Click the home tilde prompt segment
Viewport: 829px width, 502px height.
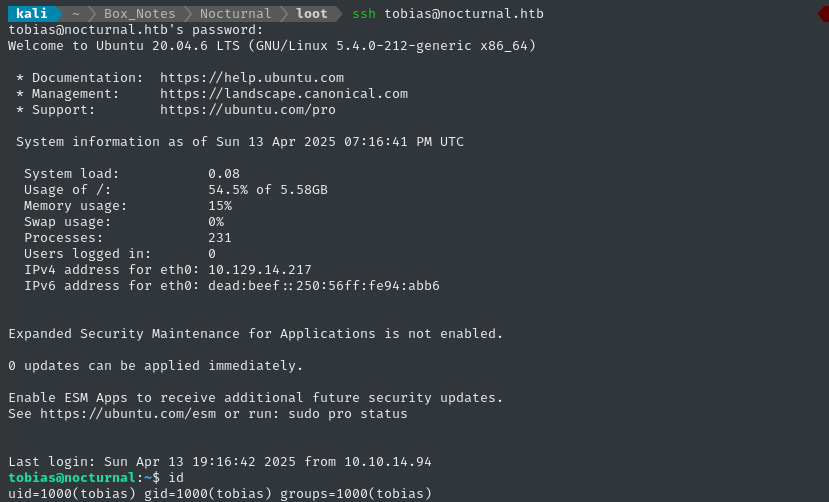click(x=76, y=14)
